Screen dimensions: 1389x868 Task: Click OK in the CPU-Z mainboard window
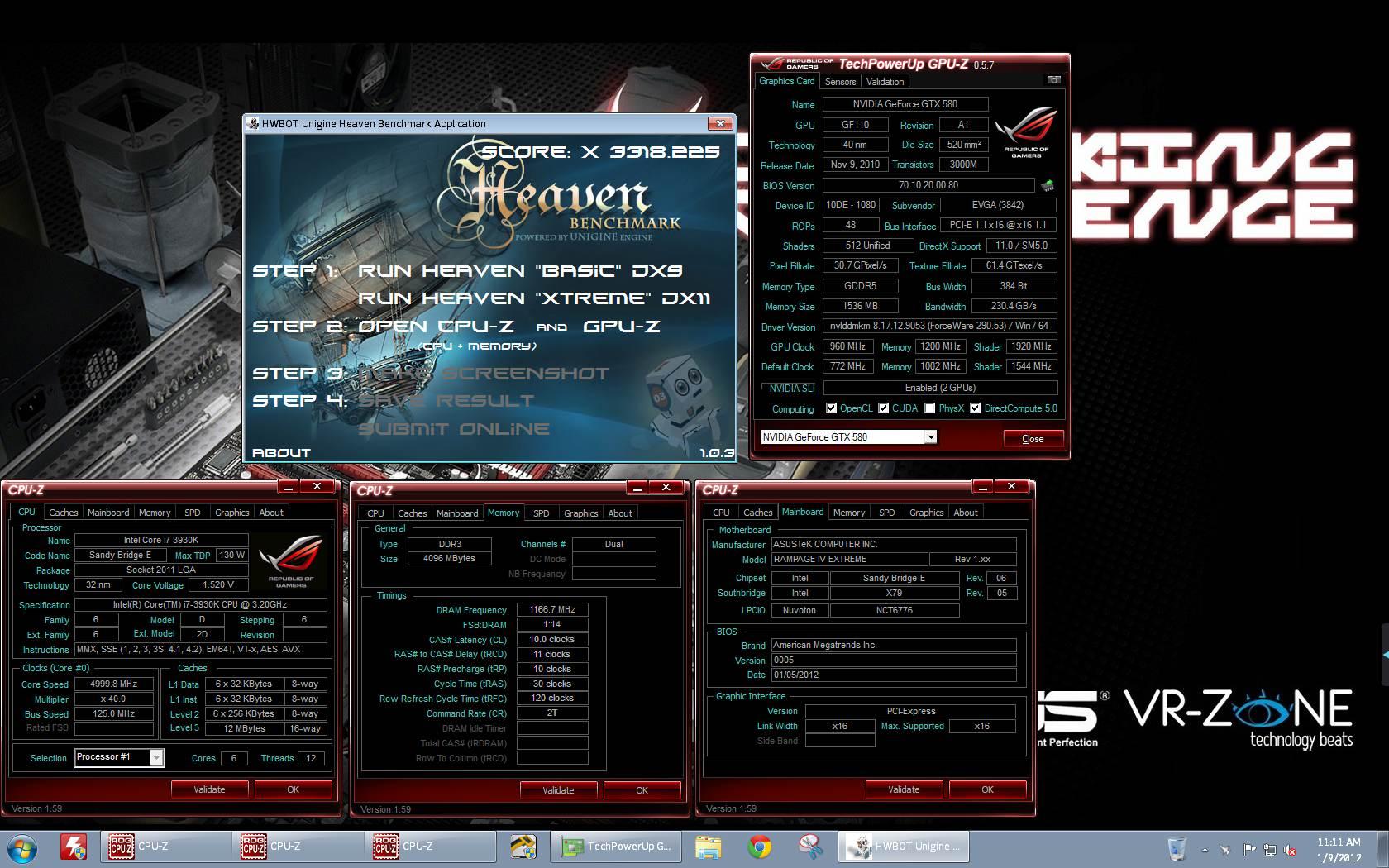[987, 789]
